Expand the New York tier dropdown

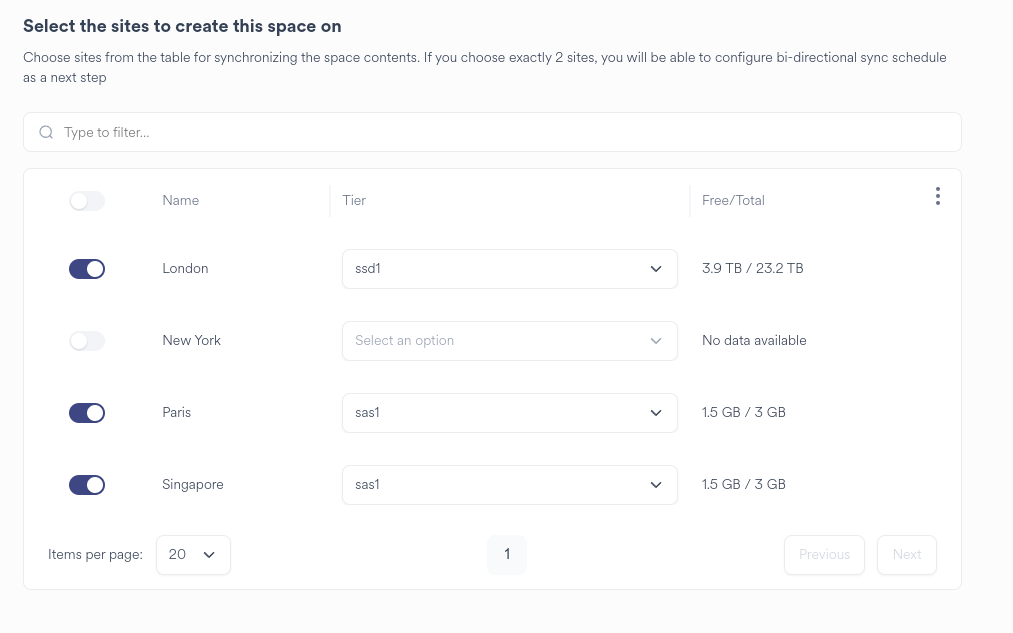(509, 341)
